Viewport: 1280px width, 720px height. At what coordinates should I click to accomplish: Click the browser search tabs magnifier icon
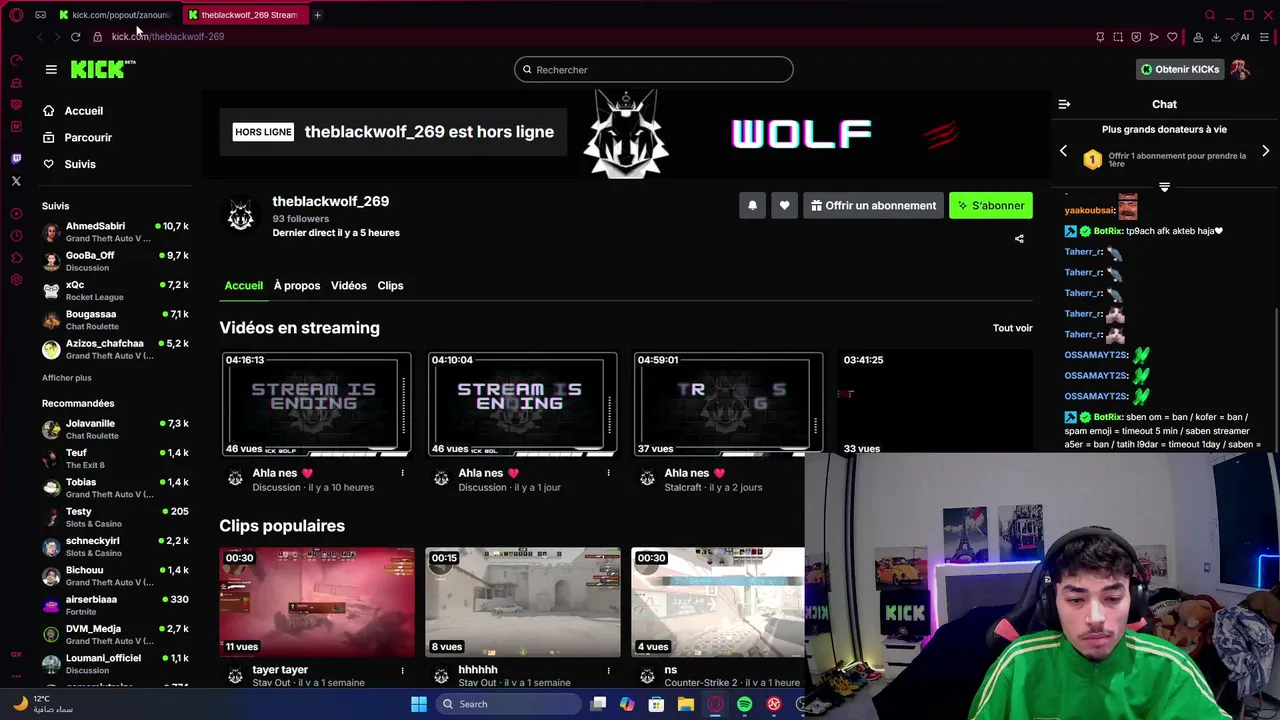(x=1210, y=15)
